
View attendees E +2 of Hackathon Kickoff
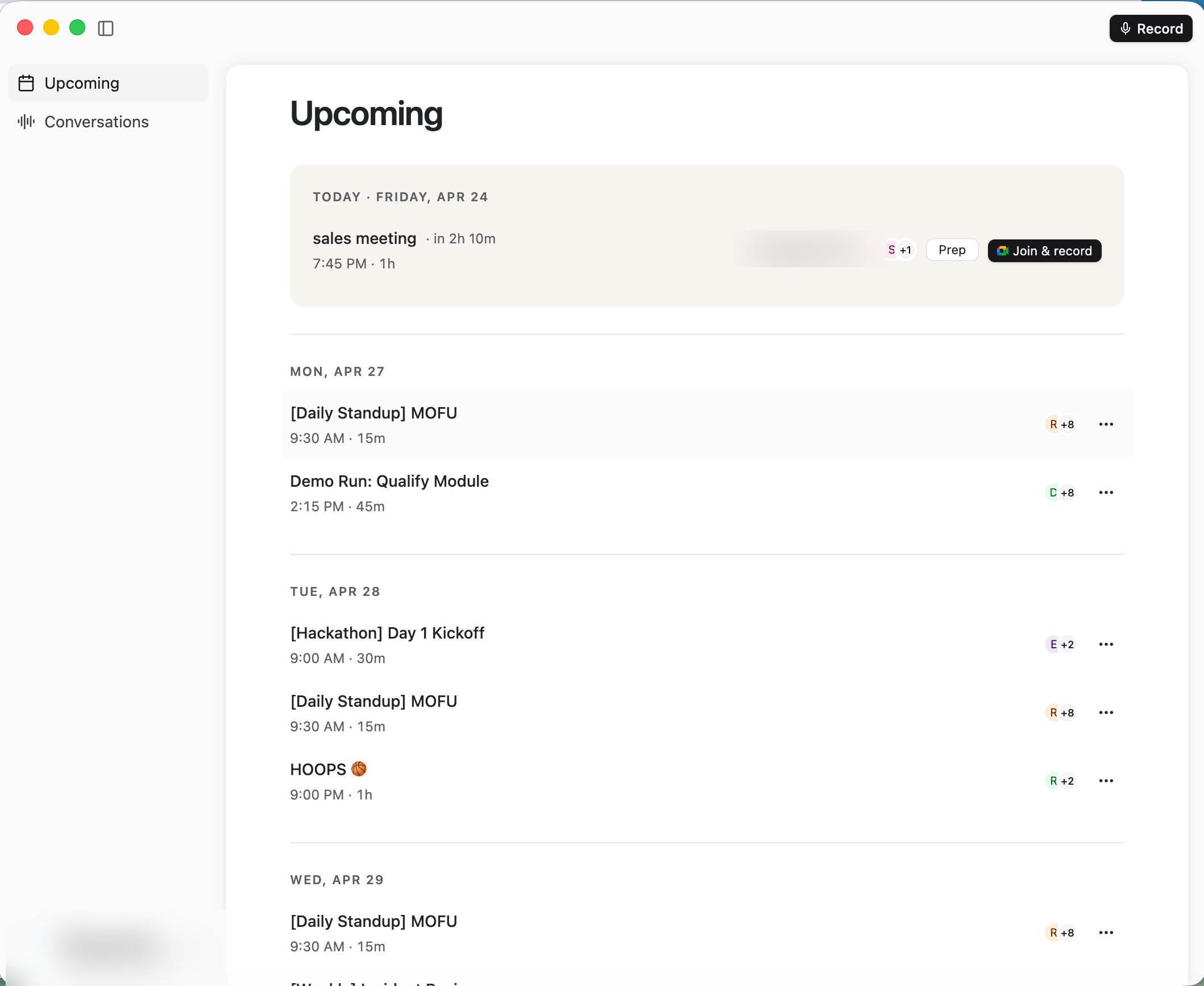point(1061,644)
